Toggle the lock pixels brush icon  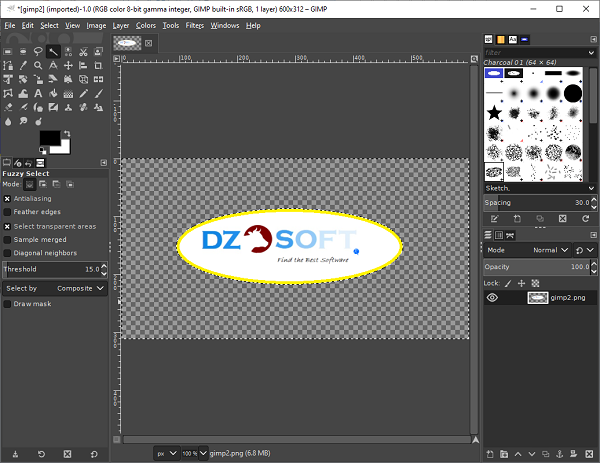pyautogui.click(x=508, y=283)
